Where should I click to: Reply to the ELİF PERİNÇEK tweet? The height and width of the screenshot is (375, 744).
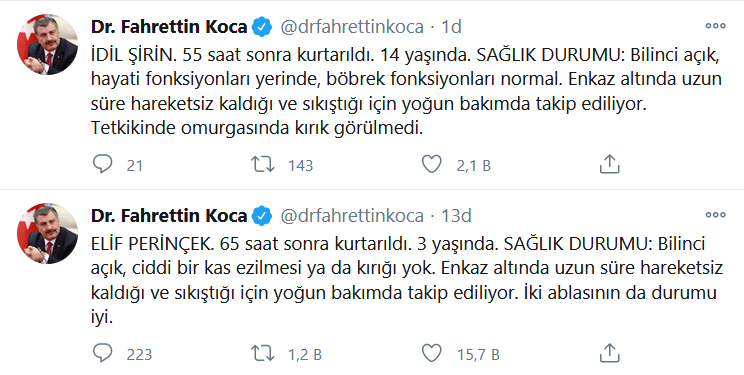coord(102,353)
